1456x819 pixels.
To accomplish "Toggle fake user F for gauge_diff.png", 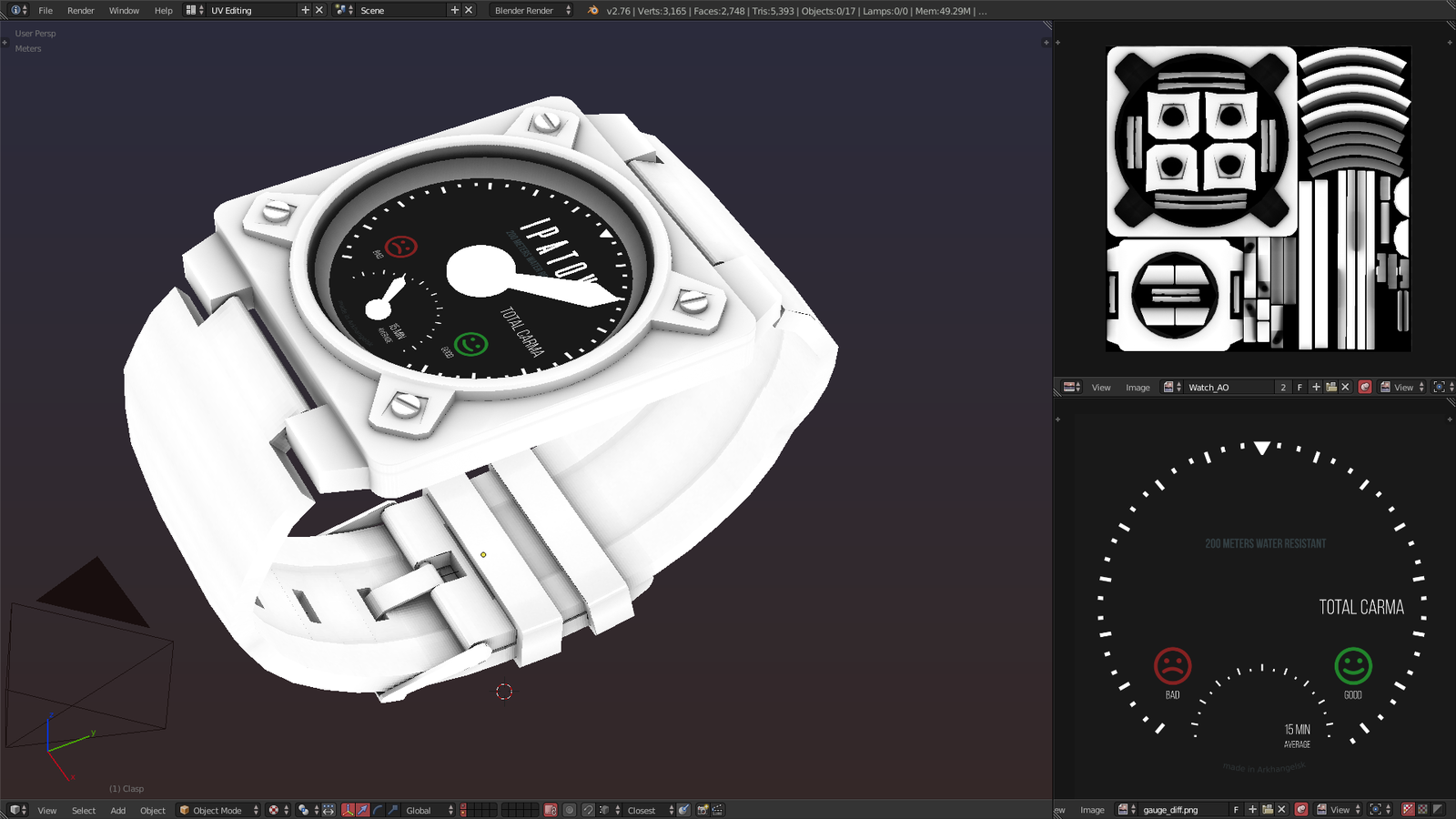I will point(1236,810).
